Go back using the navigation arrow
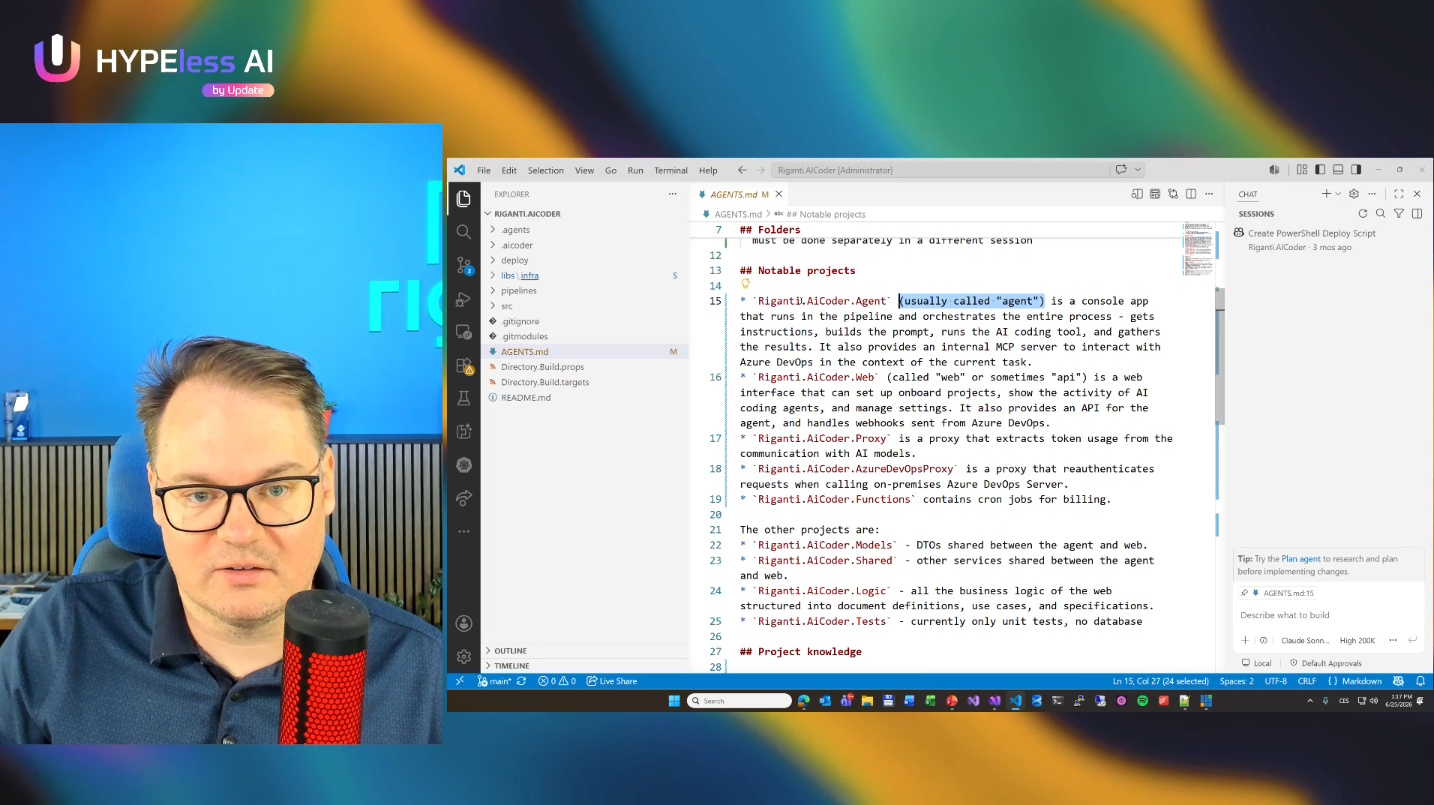The height and width of the screenshot is (805, 1434). point(742,170)
